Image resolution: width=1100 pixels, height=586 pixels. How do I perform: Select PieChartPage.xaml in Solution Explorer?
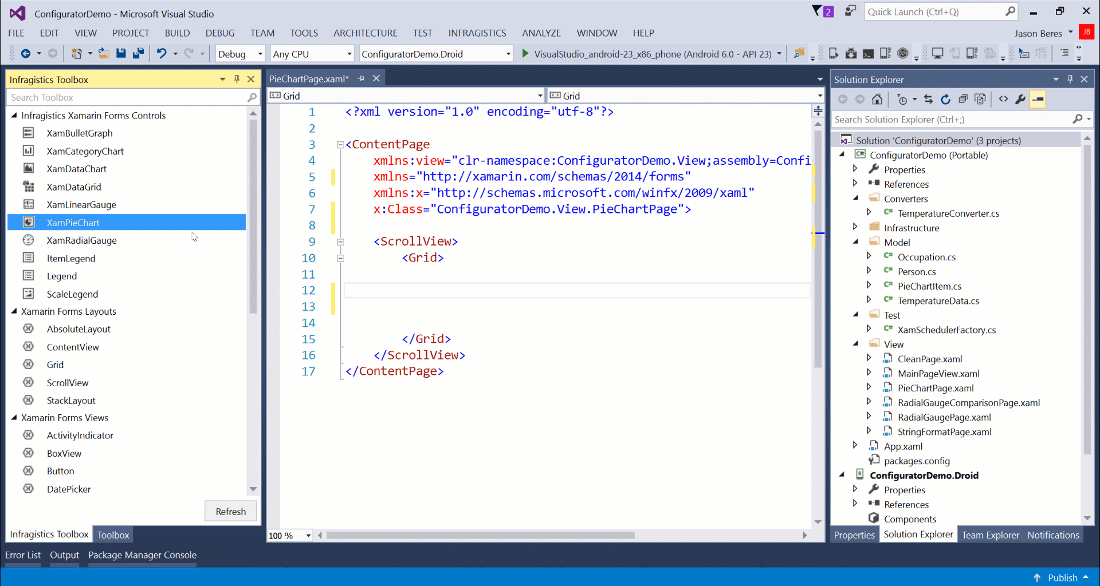(935, 388)
